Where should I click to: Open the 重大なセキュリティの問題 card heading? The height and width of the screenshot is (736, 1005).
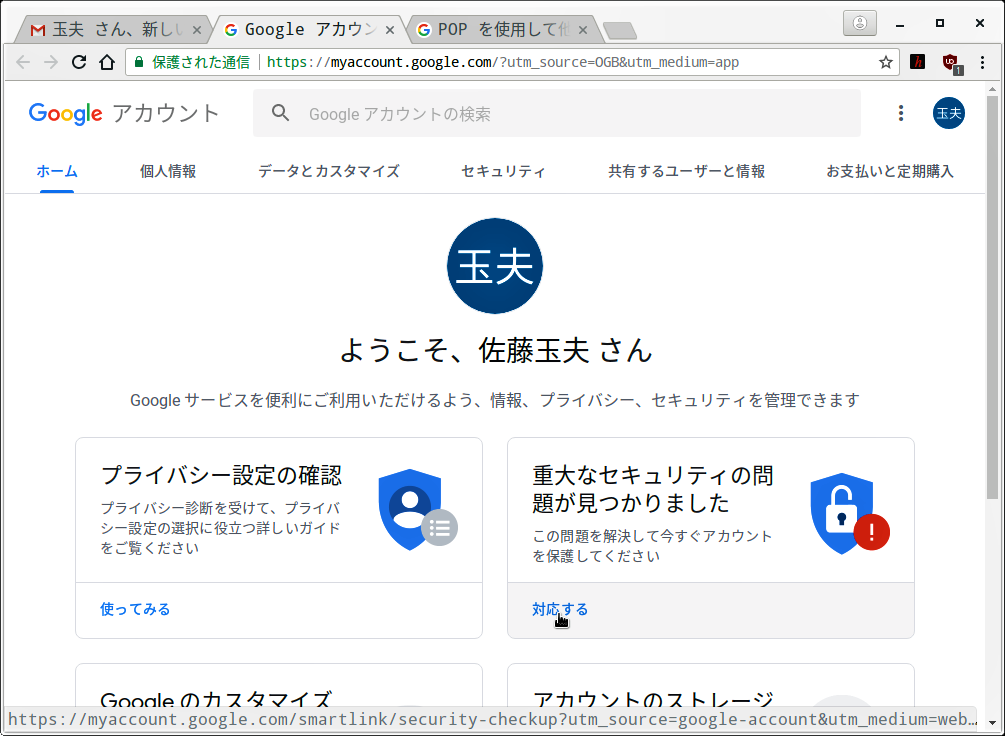click(x=653, y=490)
